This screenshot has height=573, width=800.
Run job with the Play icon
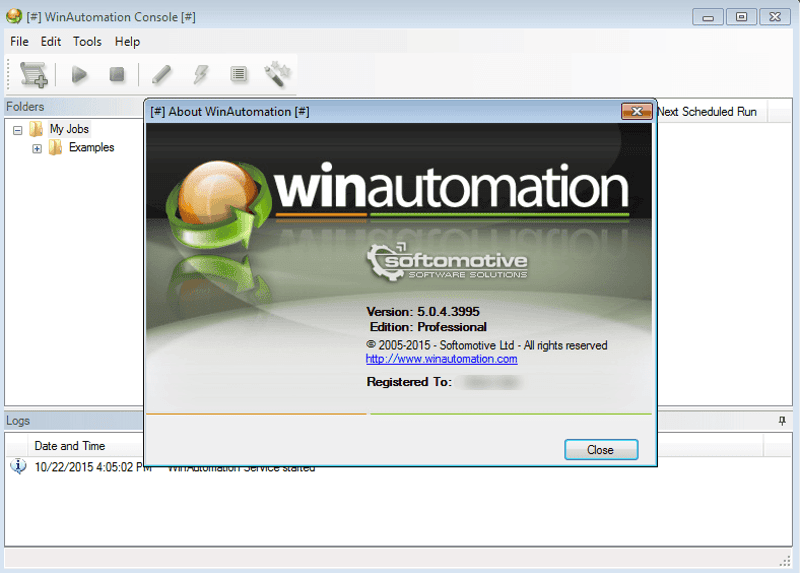[x=79, y=74]
